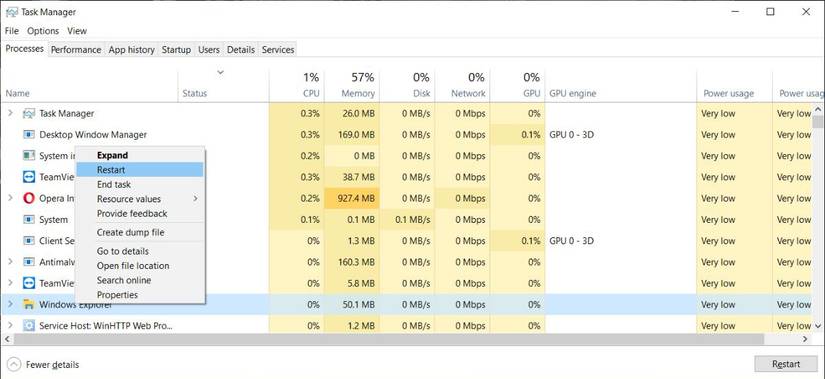Screen dimensions: 825x379
Task: Click the sort chevron above the Status column
Action: pyautogui.click(x=220, y=72)
